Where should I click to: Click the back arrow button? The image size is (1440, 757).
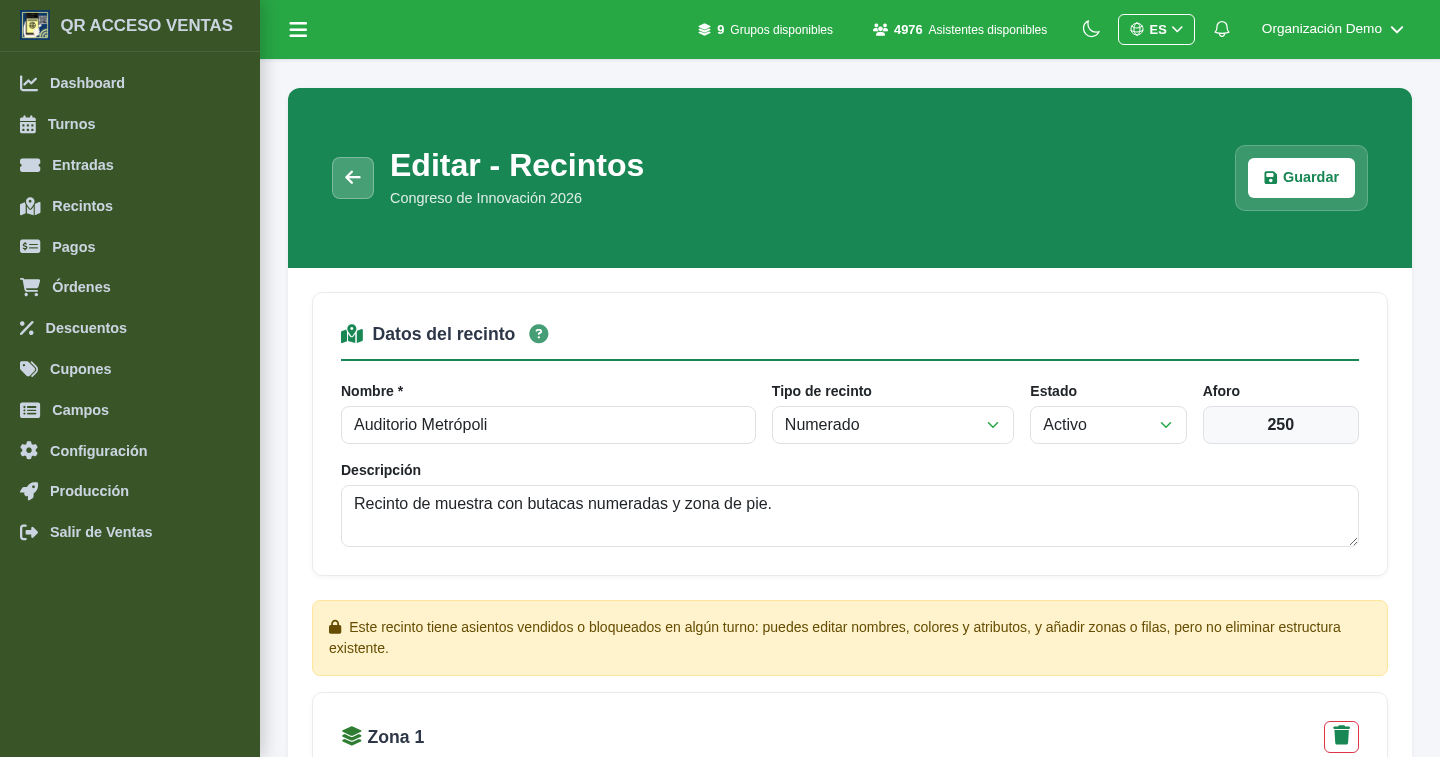tap(353, 178)
